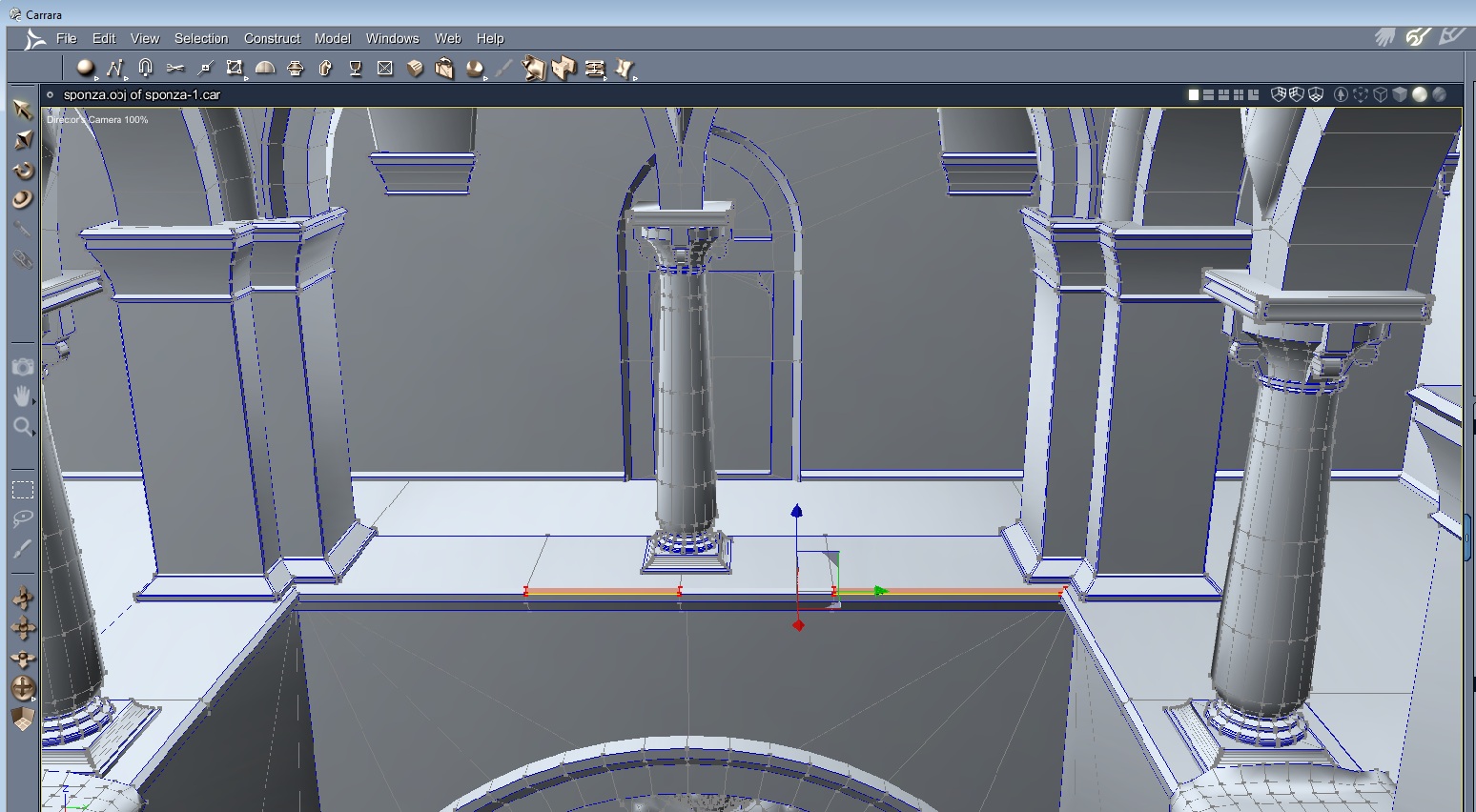1476x812 pixels.
Task: Insert a sphere primitive from toolbar
Action: 86,68
